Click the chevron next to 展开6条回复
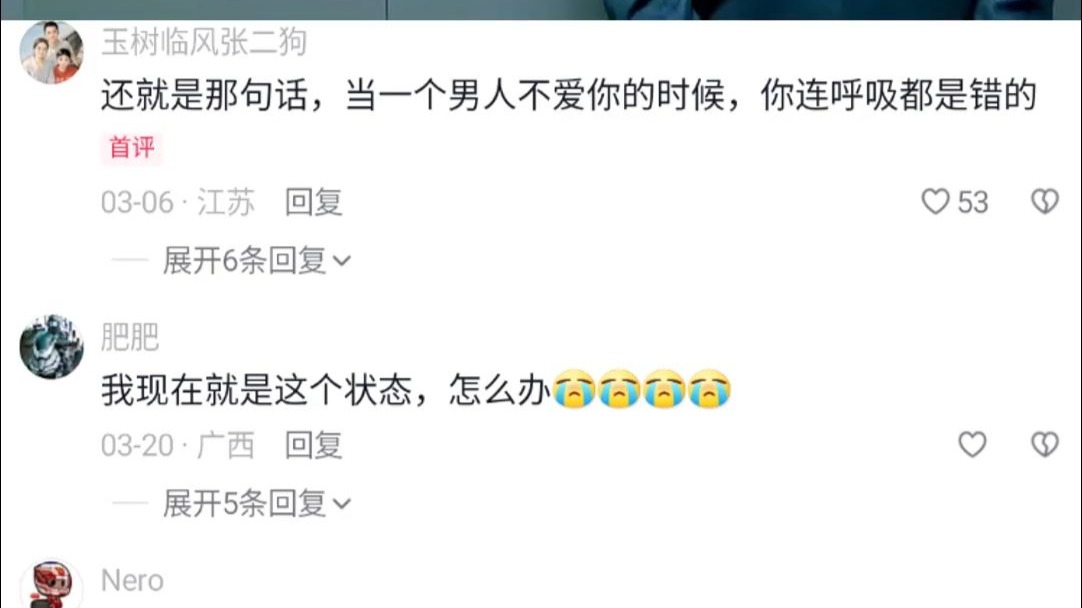Image resolution: width=1082 pixels, height=608 pixels. 342,262
